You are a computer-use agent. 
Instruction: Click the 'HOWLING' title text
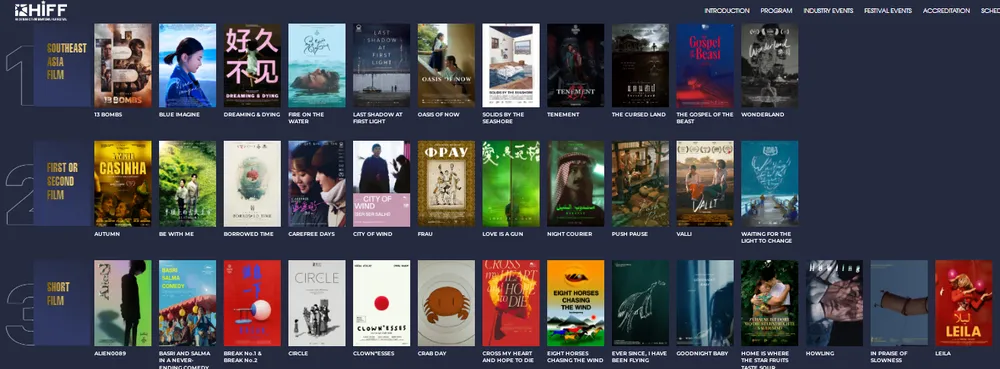click(x=820, y=353)
